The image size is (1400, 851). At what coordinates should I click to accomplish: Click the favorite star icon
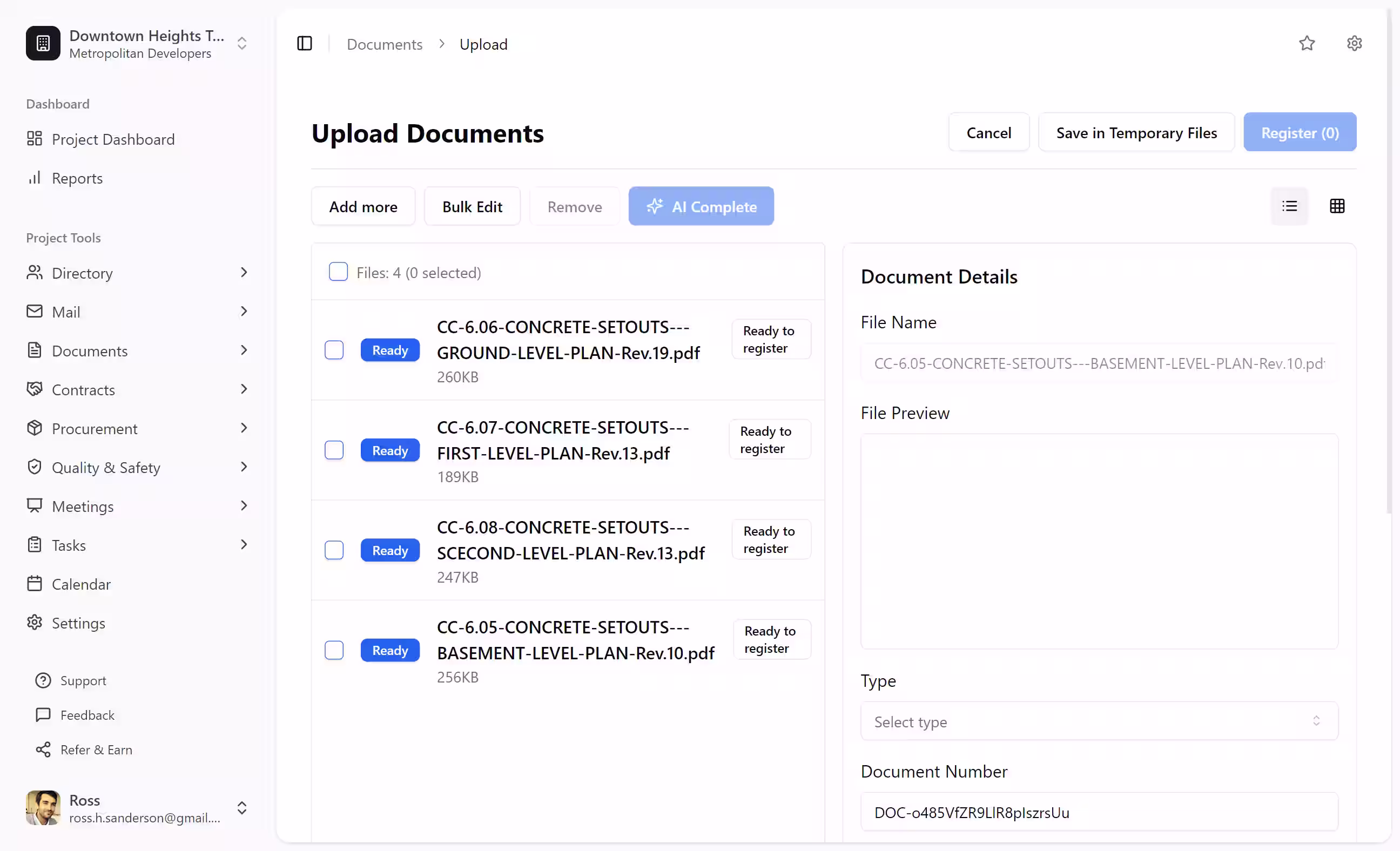[x=1307, y=44]
